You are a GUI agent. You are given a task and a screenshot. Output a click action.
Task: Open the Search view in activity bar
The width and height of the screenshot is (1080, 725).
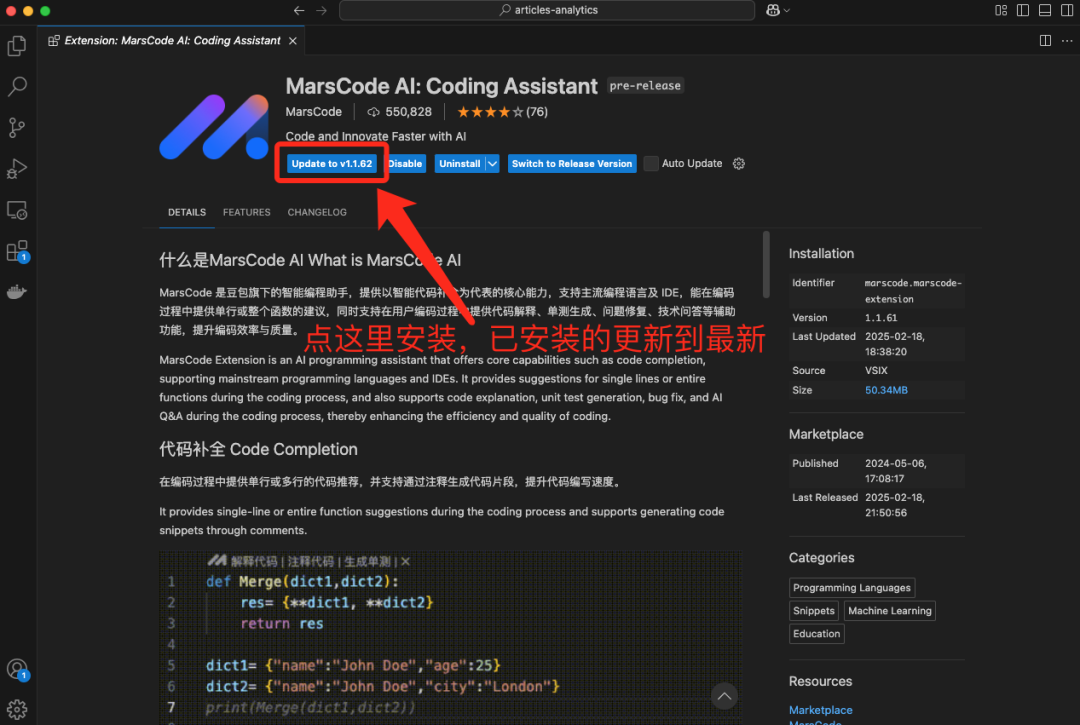pyautogui.click(x=17, y=86)
